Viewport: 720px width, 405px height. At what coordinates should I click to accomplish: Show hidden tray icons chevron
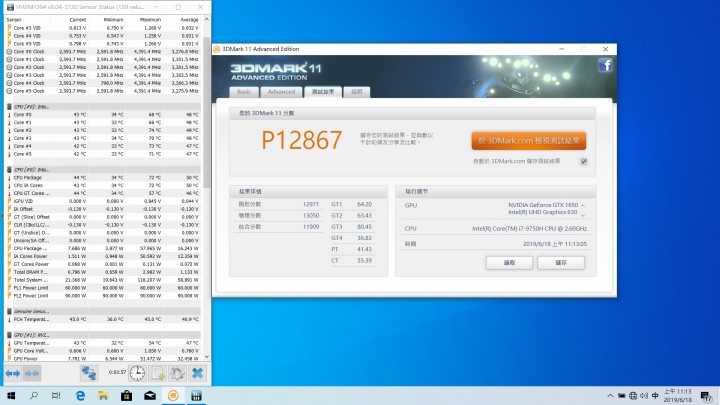click(x=610, y=396)
